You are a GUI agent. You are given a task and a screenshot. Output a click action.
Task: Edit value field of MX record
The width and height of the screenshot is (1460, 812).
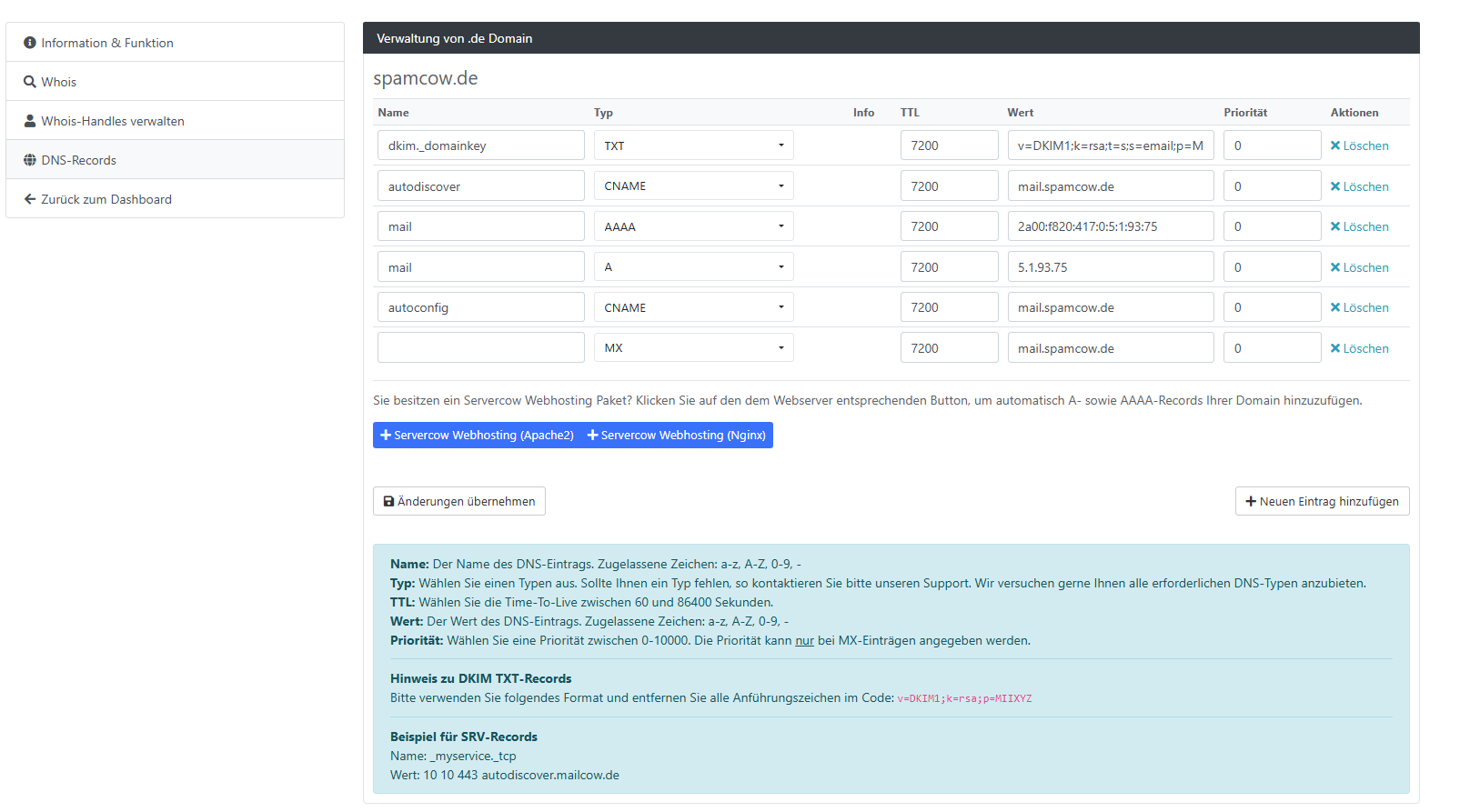coord(1111,347)
